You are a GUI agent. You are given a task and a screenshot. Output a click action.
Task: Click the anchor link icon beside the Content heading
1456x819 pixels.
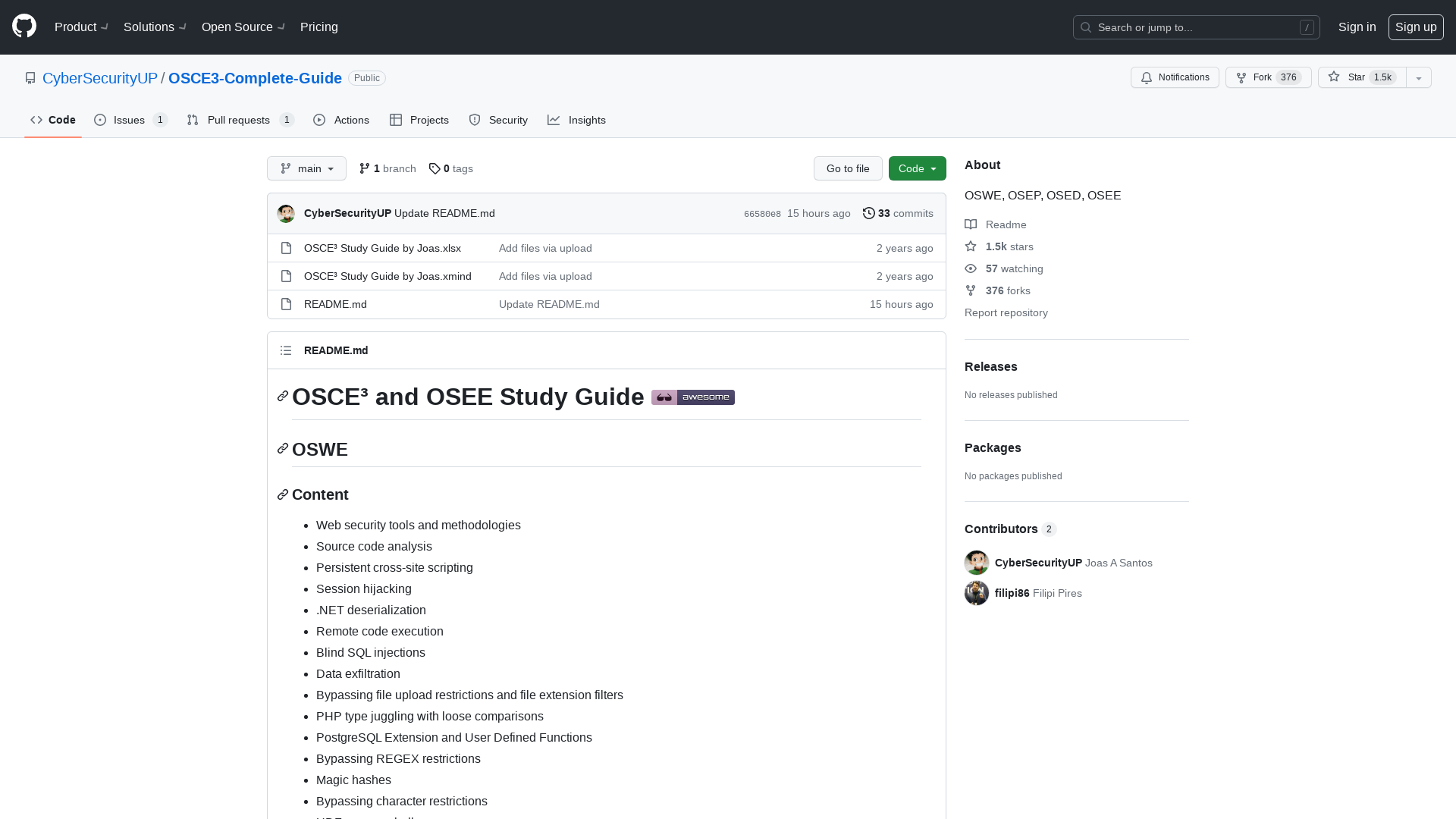(x=283, y=494)
